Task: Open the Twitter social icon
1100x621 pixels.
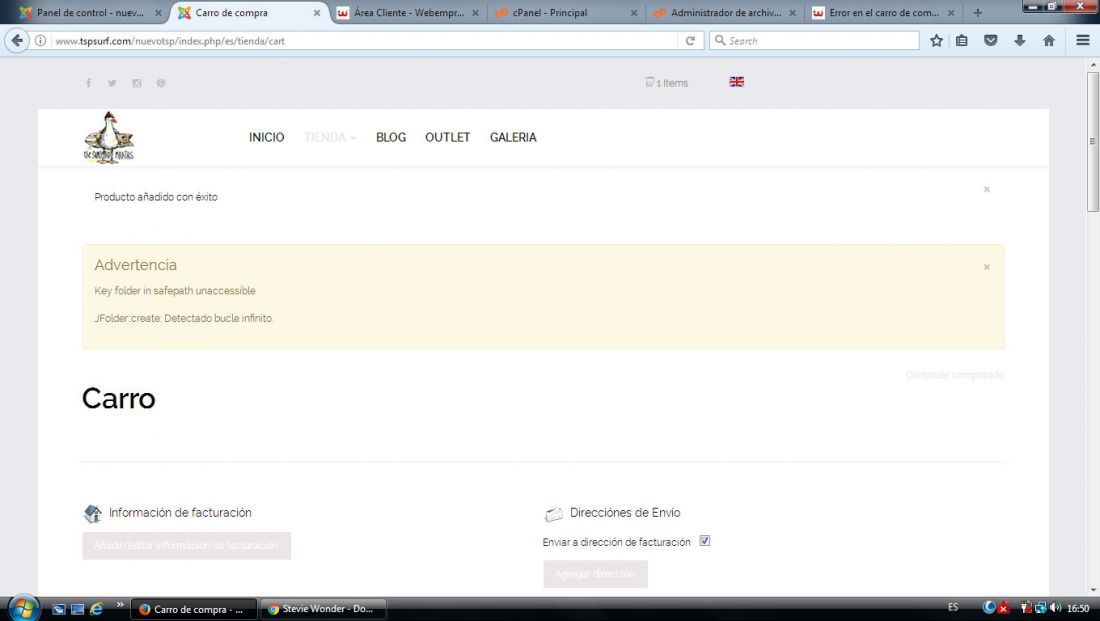Action: [x=112, y=83]
